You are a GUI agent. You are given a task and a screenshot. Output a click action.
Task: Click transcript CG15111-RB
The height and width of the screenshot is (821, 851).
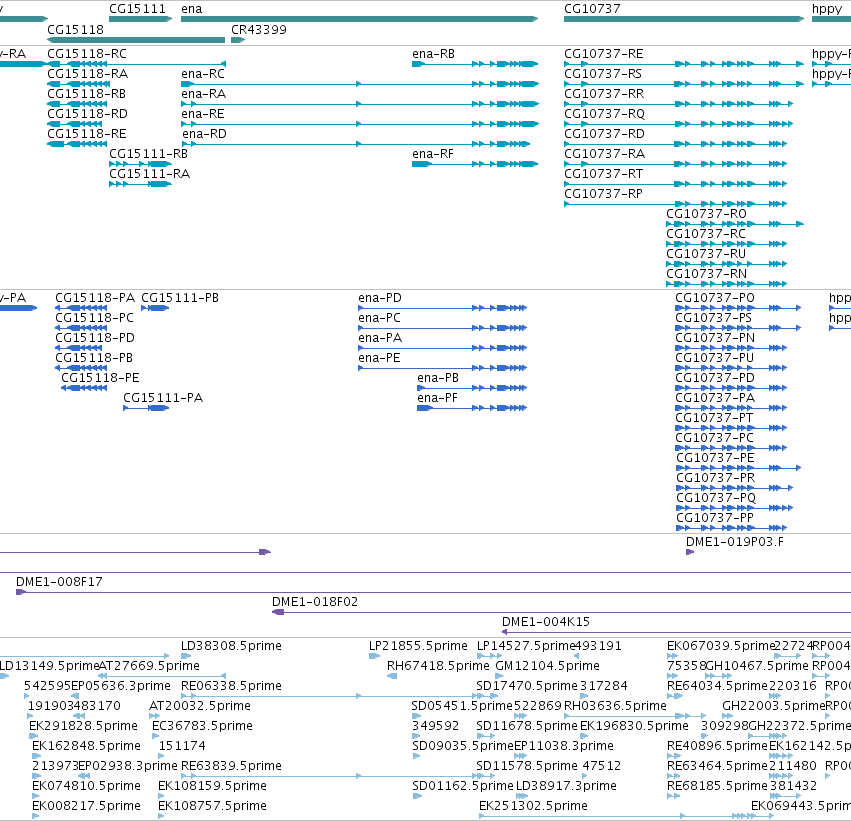pos(149,154)
